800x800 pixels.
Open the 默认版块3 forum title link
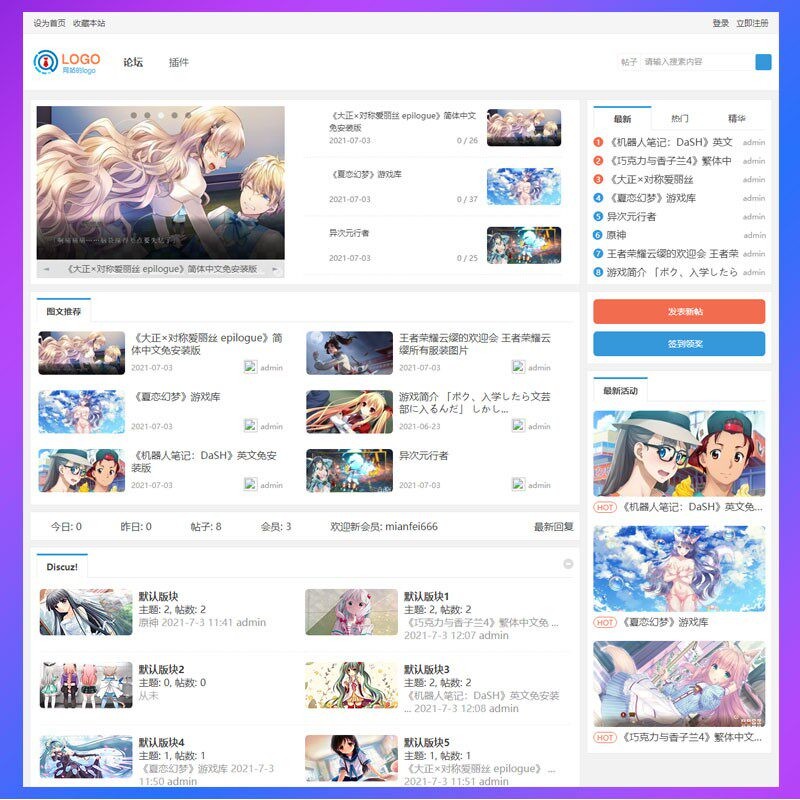(x=427, y=669)
